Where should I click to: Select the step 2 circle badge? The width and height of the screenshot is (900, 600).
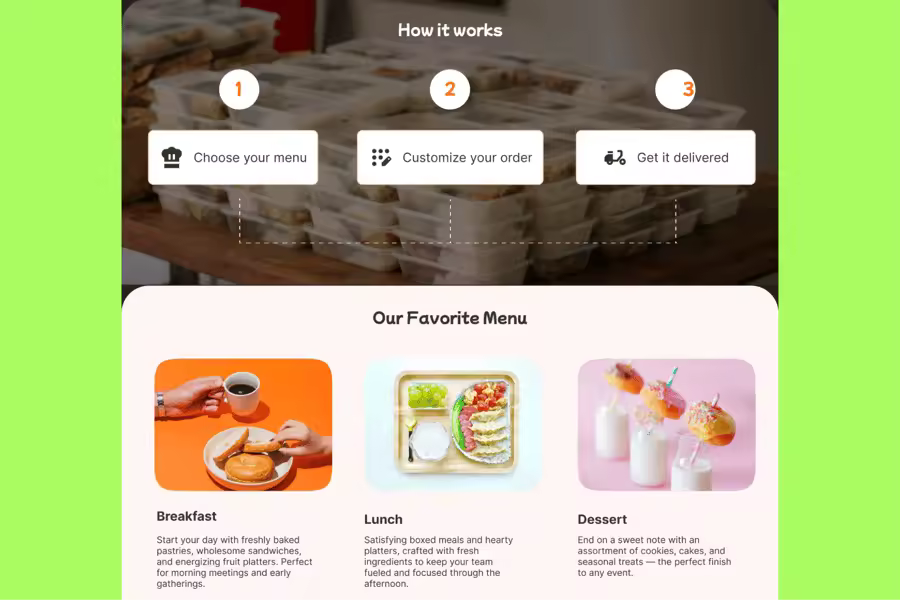click(x=450, y=90)
